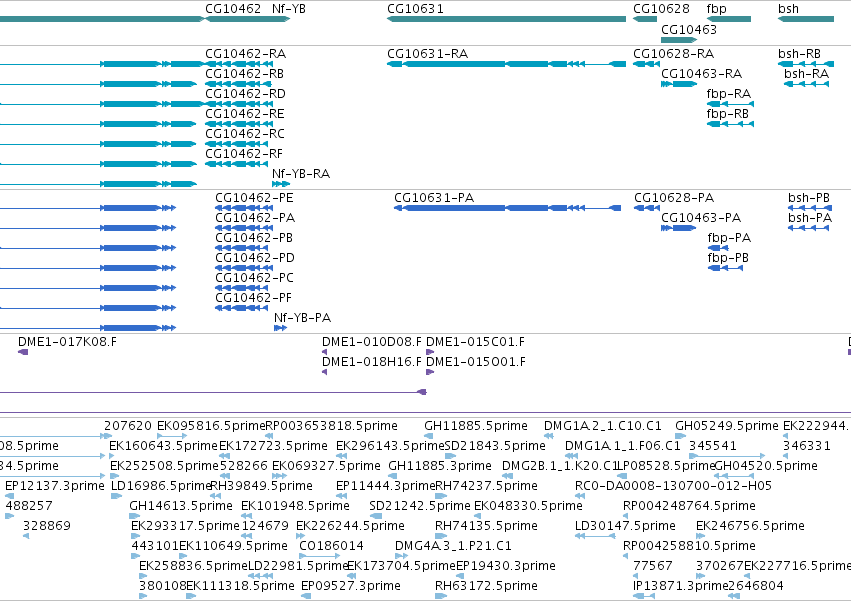Click the CG10631-RA transcript glyph

coord(506,64)
